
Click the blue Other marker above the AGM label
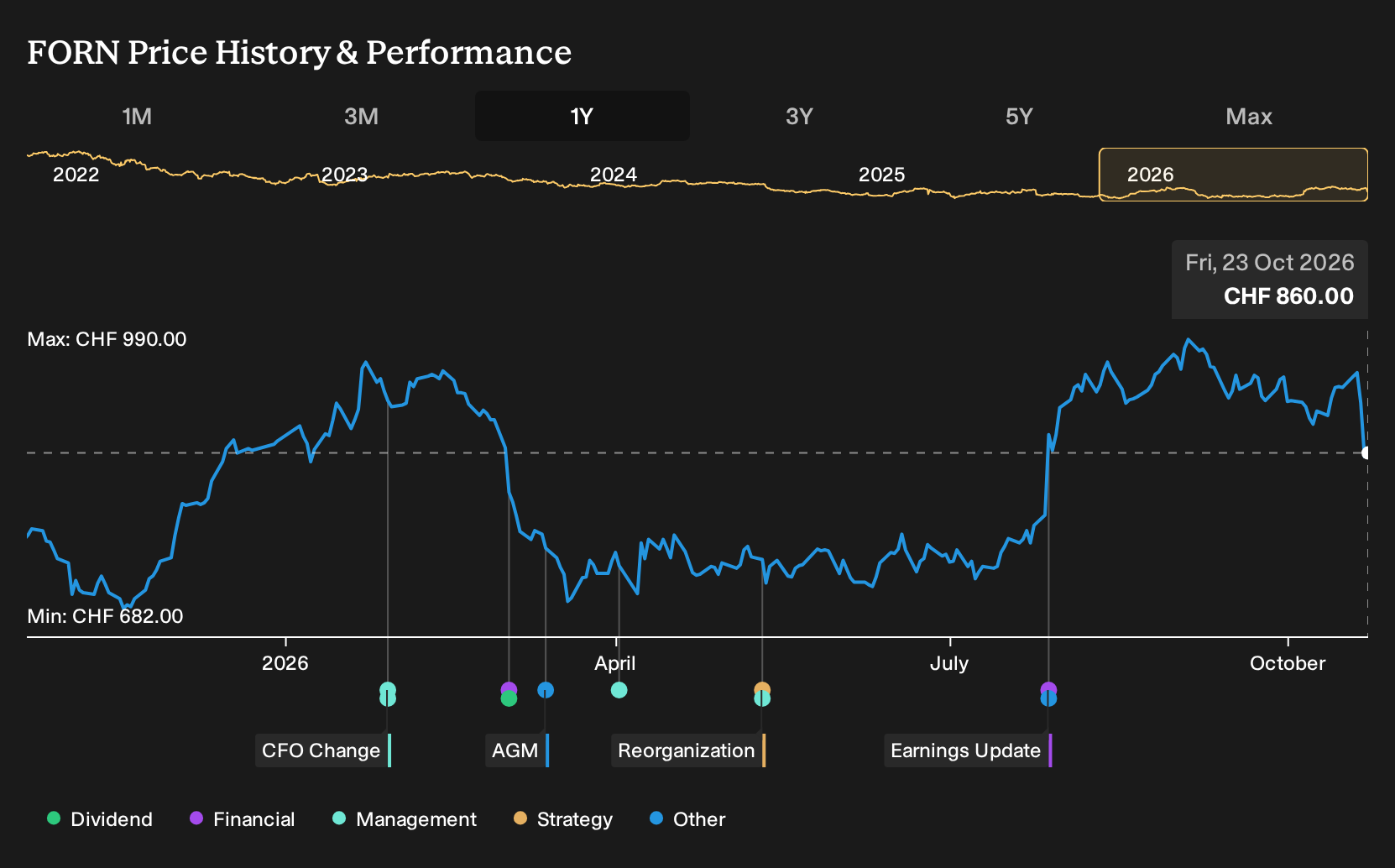click(546, 690)
